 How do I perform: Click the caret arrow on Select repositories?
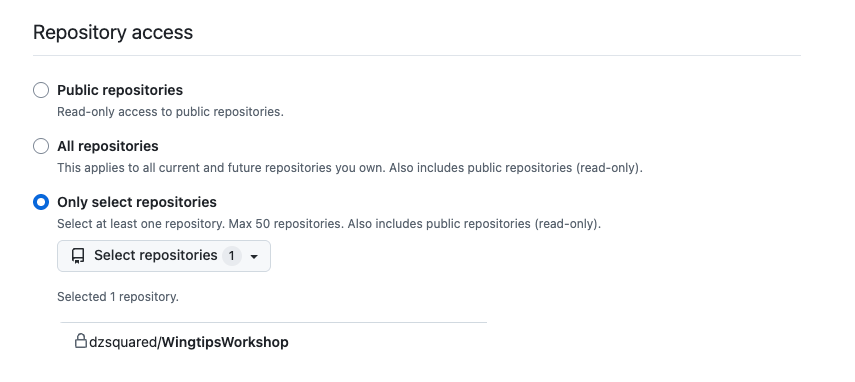coord(254,256)
